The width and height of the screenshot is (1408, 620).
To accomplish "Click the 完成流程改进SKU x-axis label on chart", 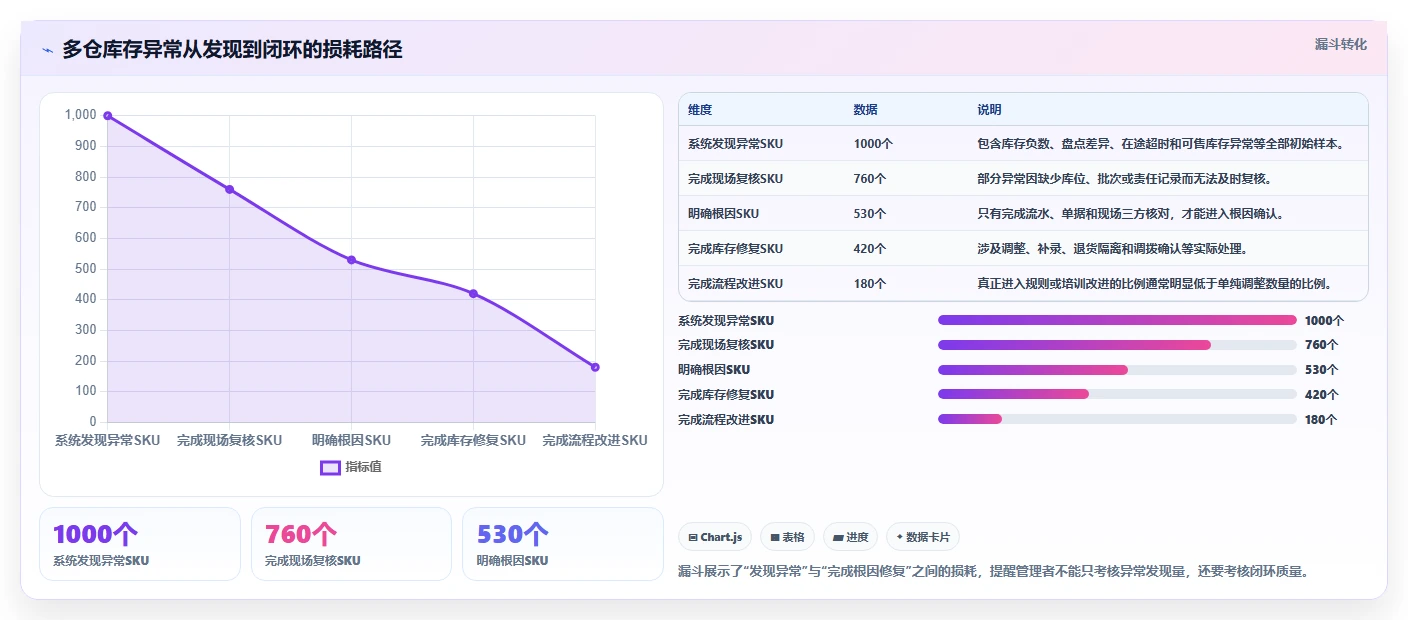I will tap(595, 440).
